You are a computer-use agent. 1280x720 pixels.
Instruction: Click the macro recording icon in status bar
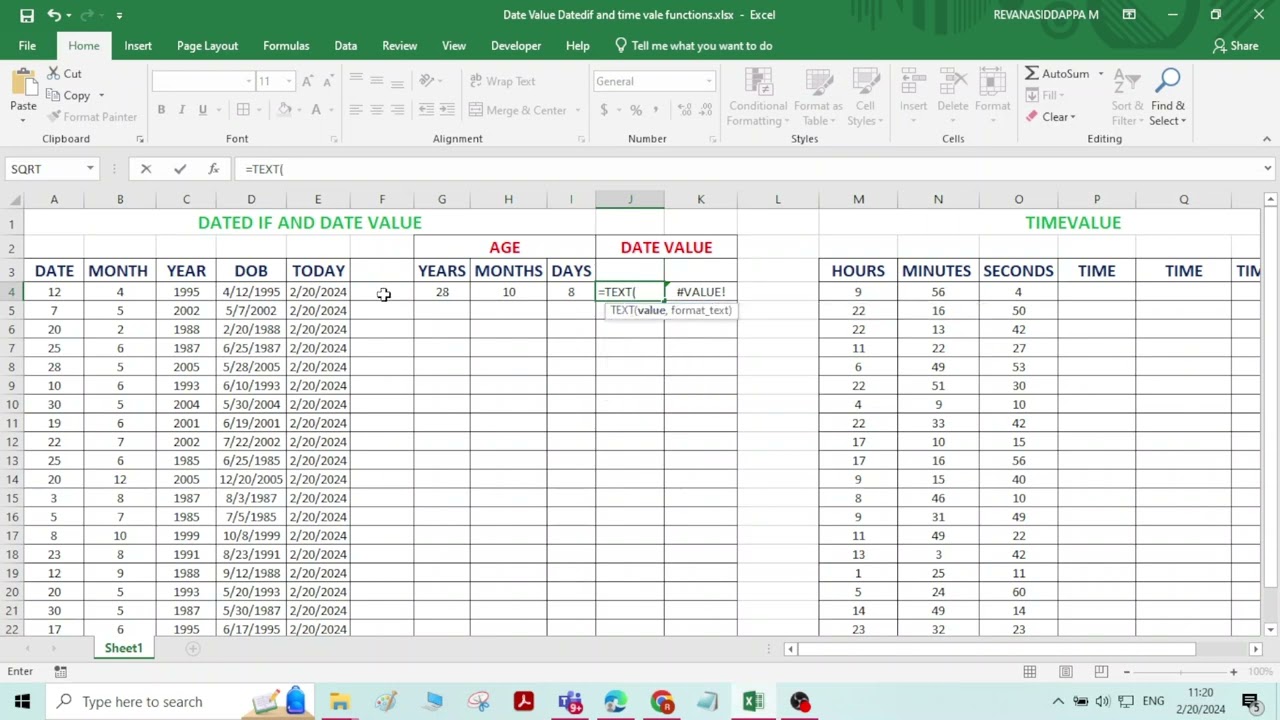(x=60, y=671)
